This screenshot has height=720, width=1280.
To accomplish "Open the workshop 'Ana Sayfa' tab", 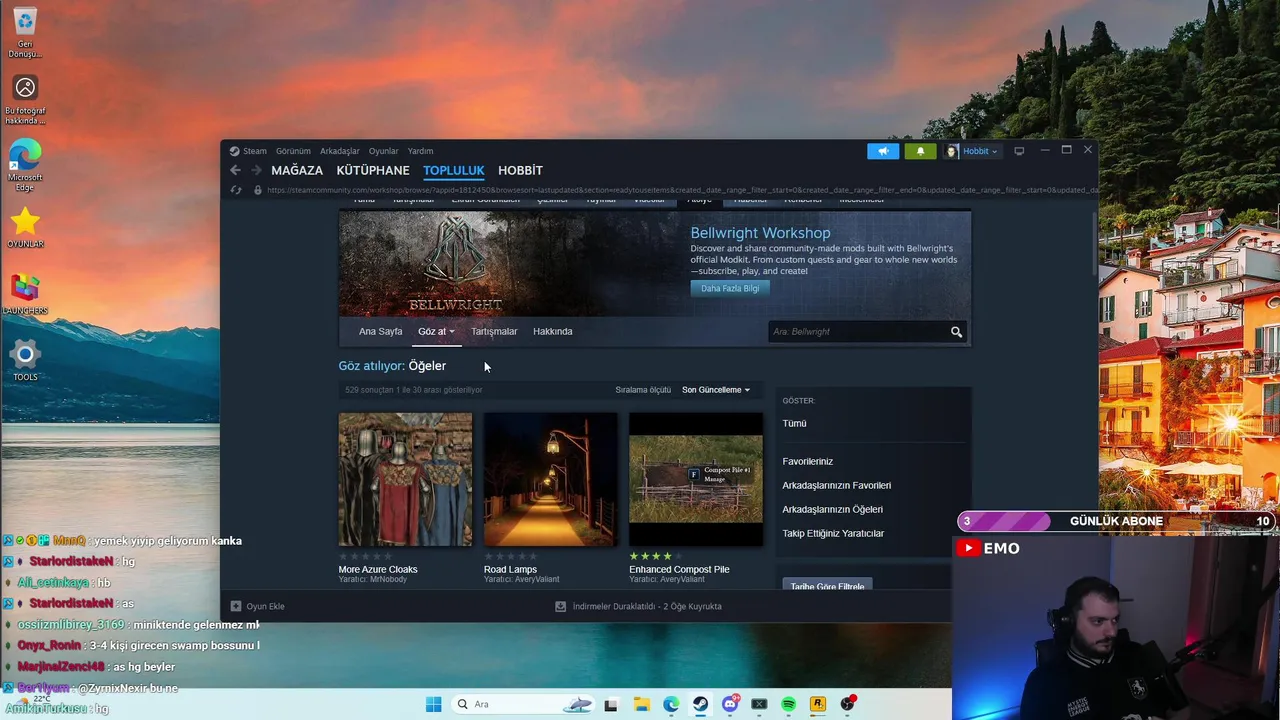I will (380, 331).
